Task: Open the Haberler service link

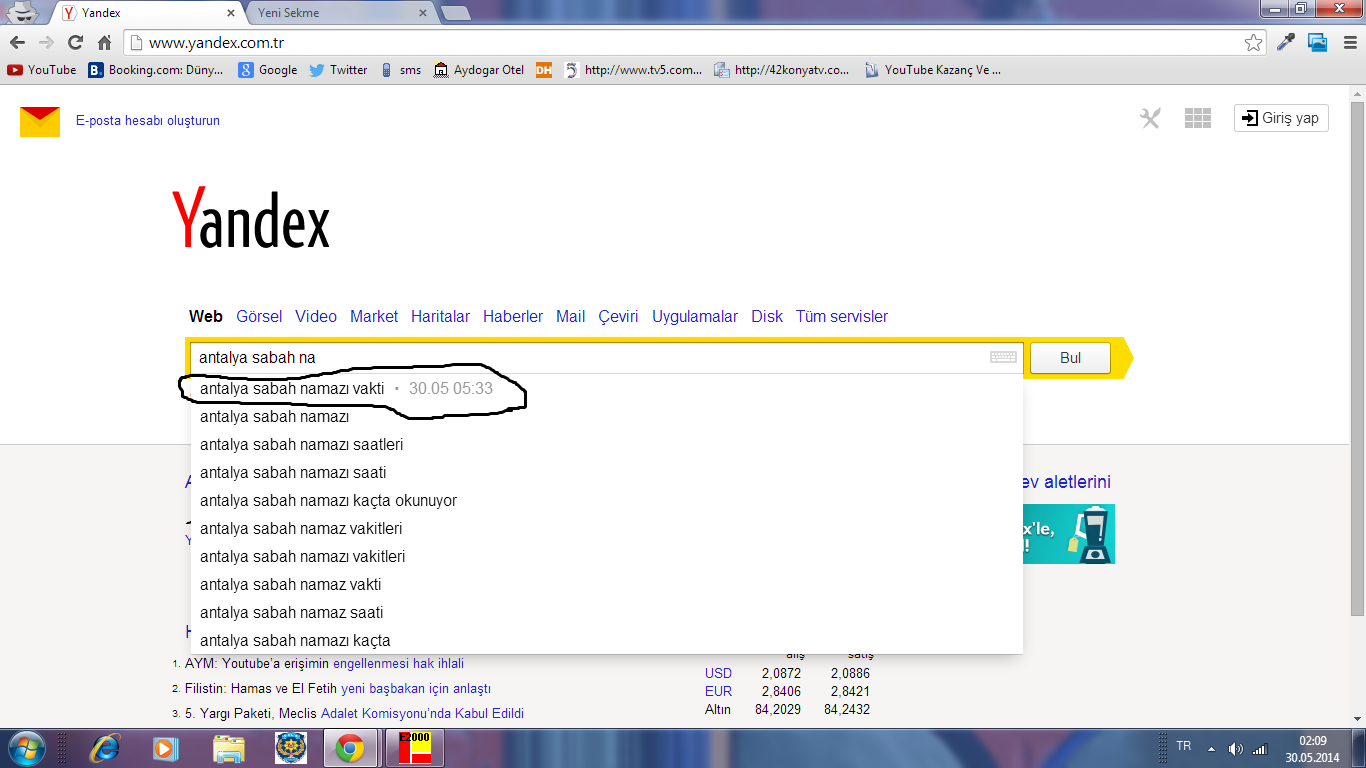Action: pyautogui.click(x=513, y=316)
